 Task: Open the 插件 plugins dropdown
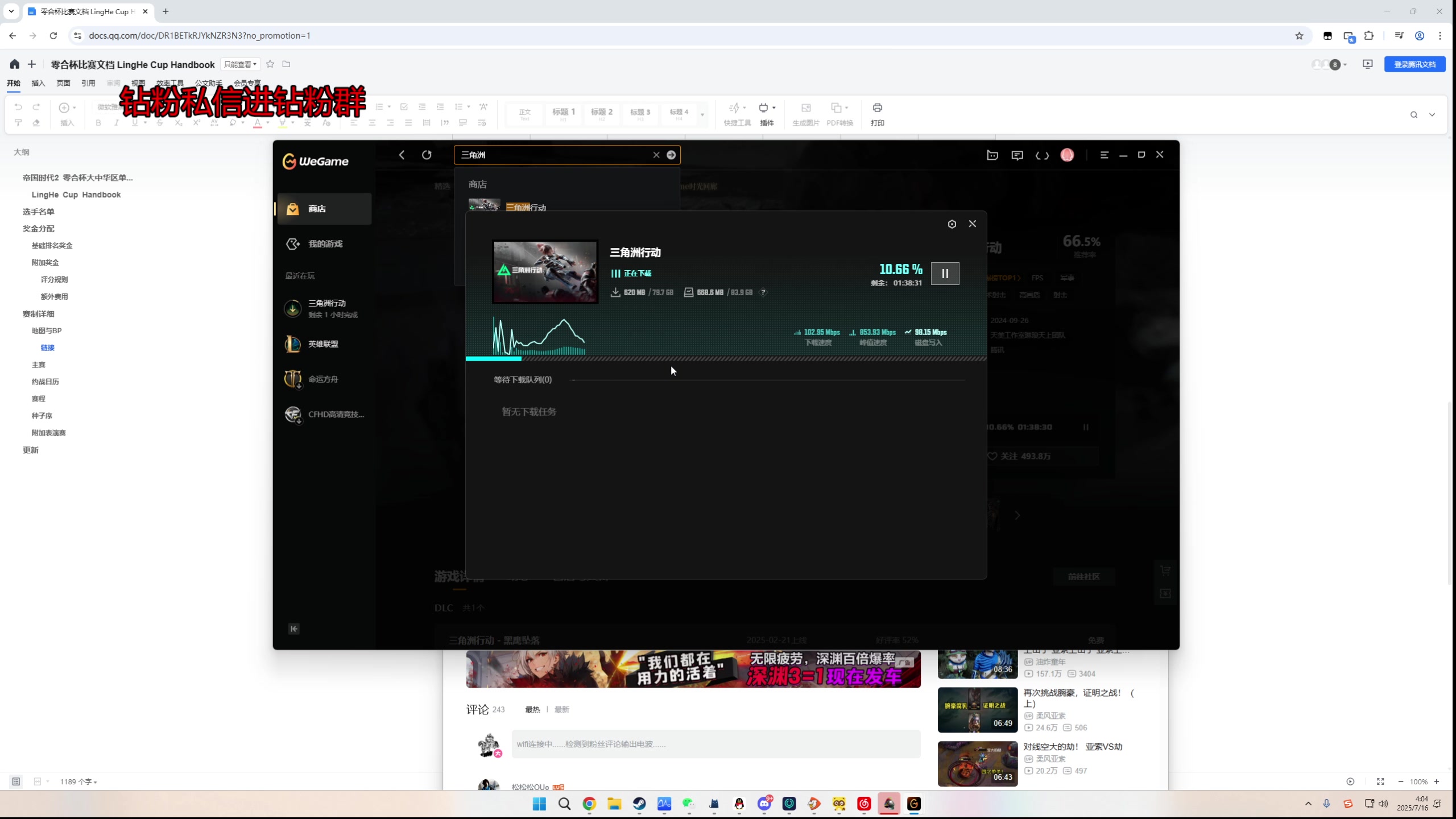(767, 114)
